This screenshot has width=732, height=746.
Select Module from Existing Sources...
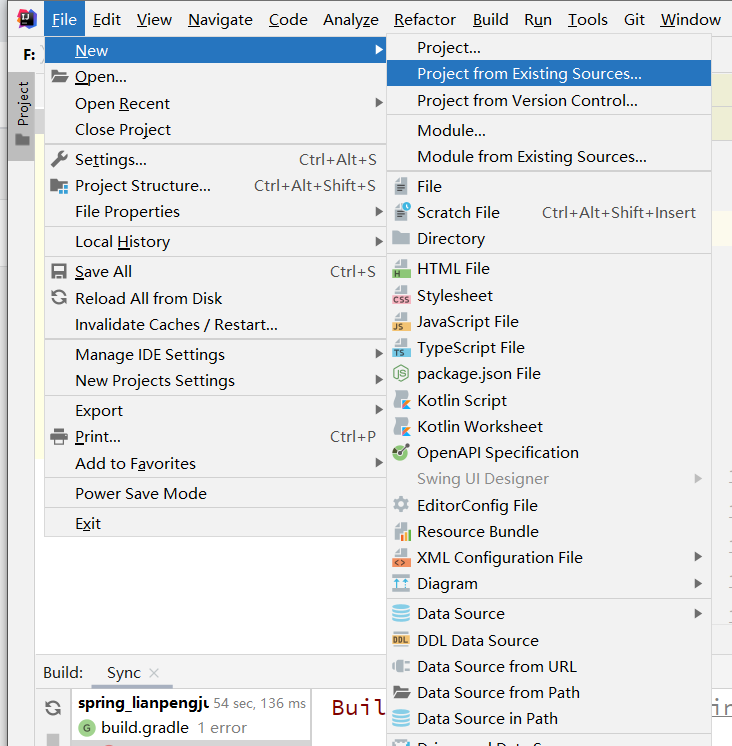pyautogui.click(x=549, y=157)
